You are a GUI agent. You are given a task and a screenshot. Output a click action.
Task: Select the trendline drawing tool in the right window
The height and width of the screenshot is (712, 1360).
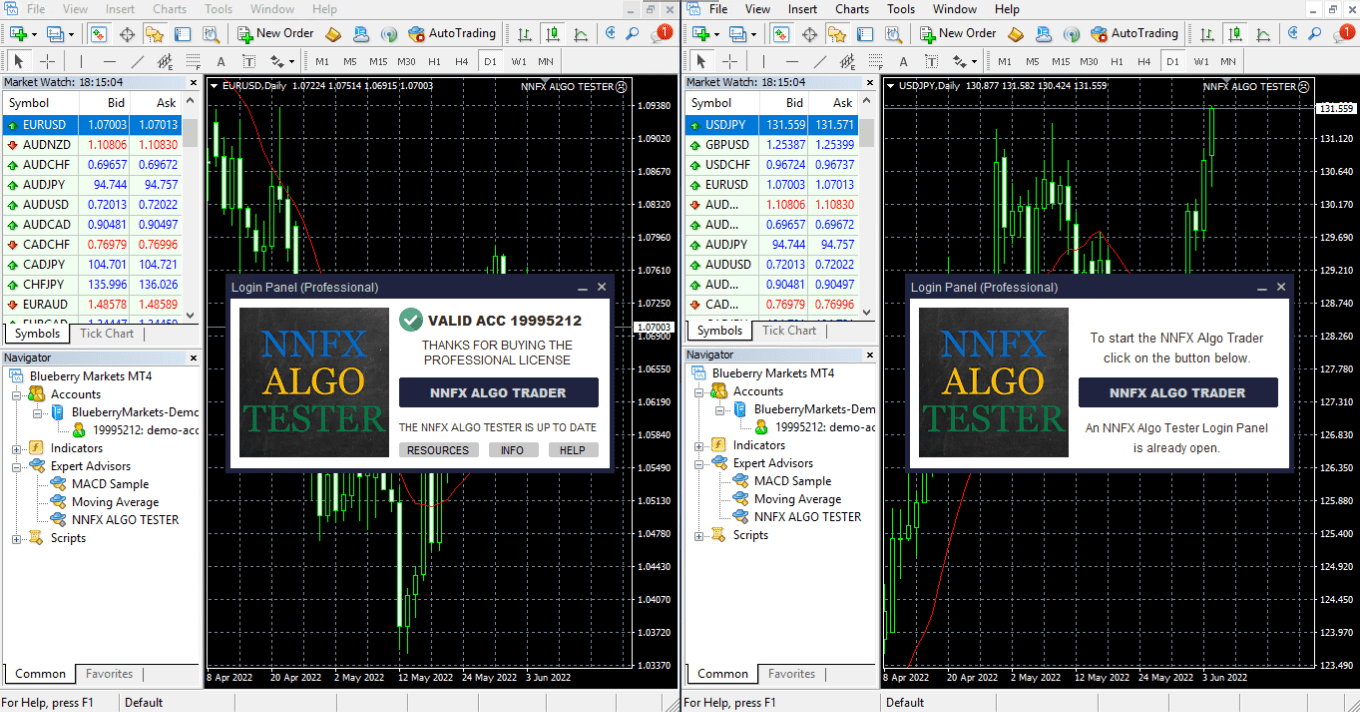820,61
